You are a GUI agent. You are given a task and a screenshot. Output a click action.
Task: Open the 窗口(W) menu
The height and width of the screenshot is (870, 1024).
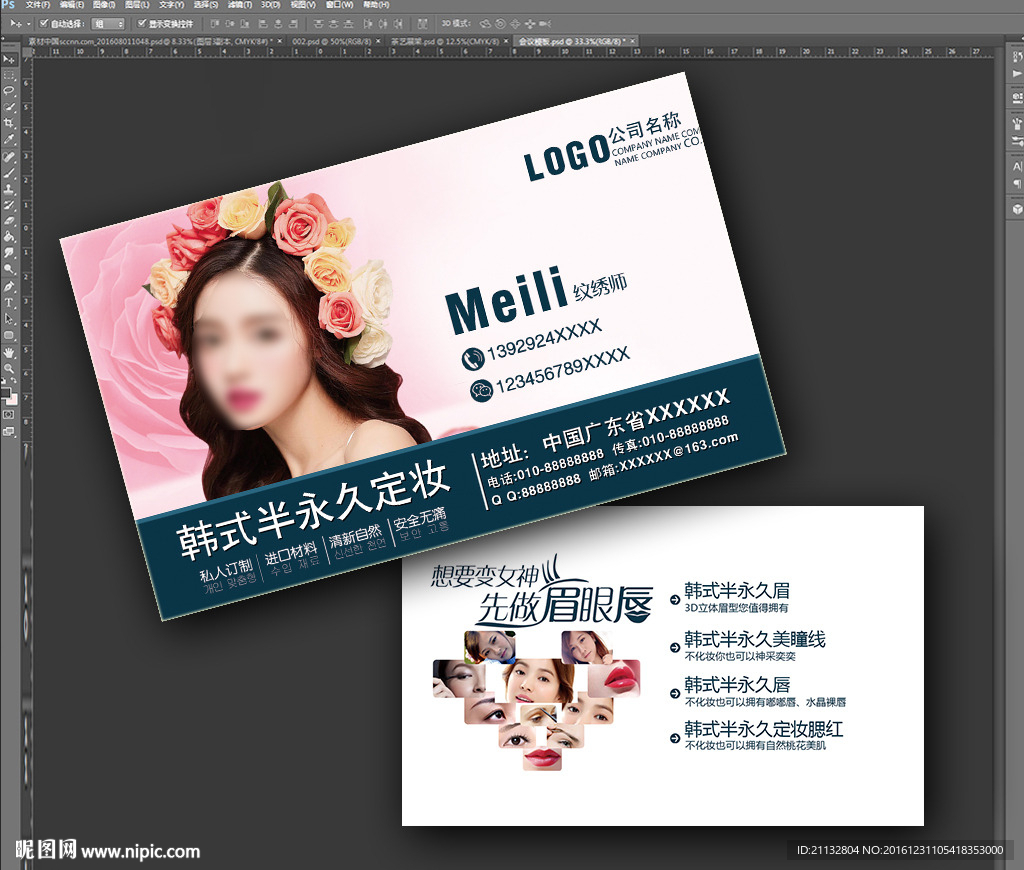[340, 5]
